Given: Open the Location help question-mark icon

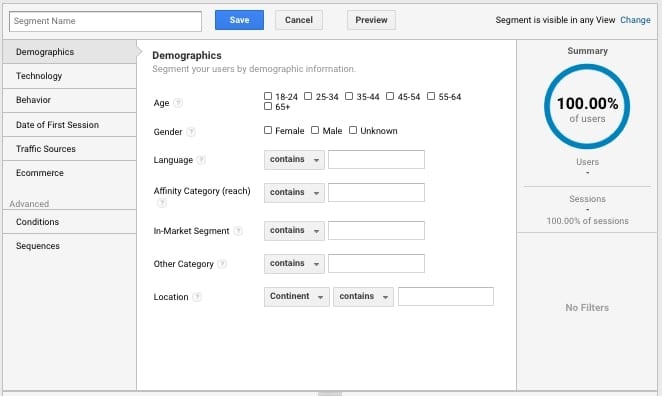Looking at the screenshot, I should [x=197, y=297].
